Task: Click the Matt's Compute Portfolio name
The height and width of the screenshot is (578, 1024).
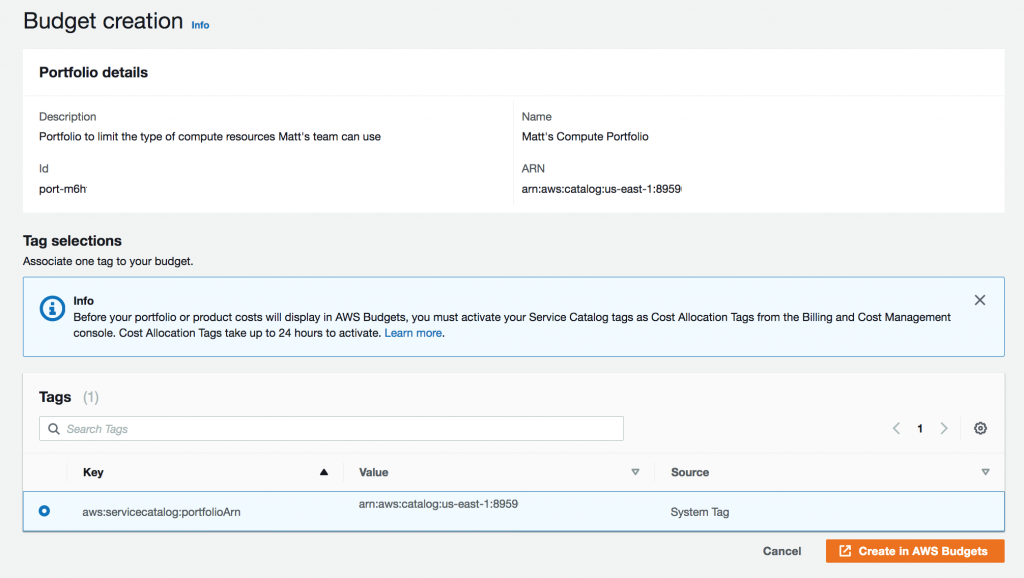Action: pos(584,136)
